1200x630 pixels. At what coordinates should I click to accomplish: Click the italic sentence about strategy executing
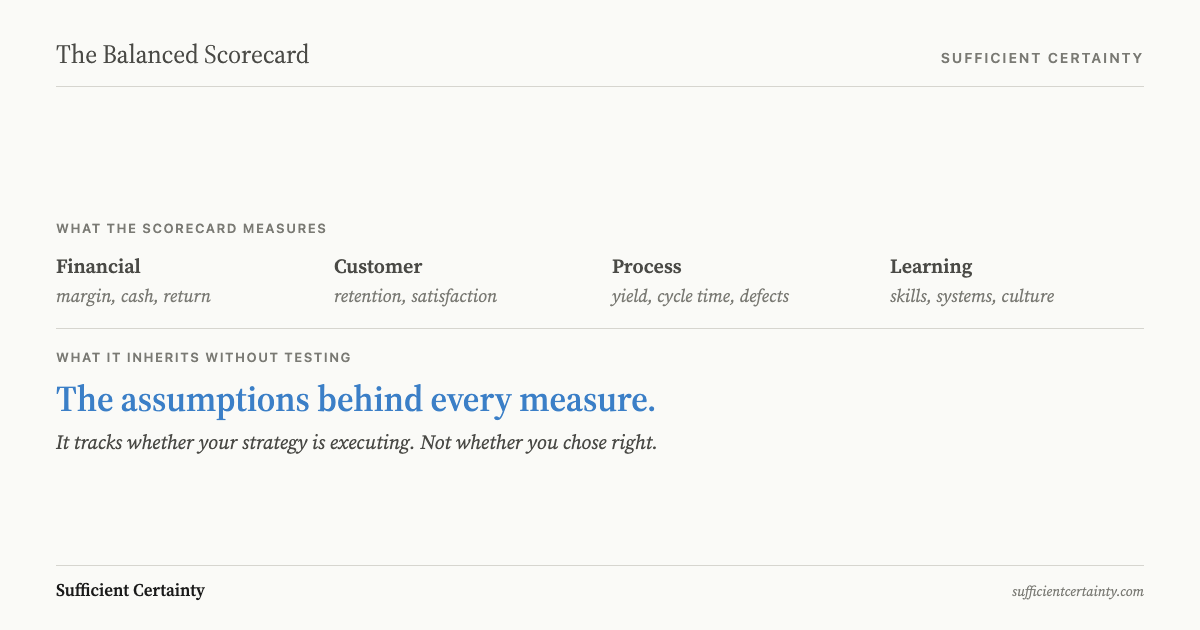357,443
